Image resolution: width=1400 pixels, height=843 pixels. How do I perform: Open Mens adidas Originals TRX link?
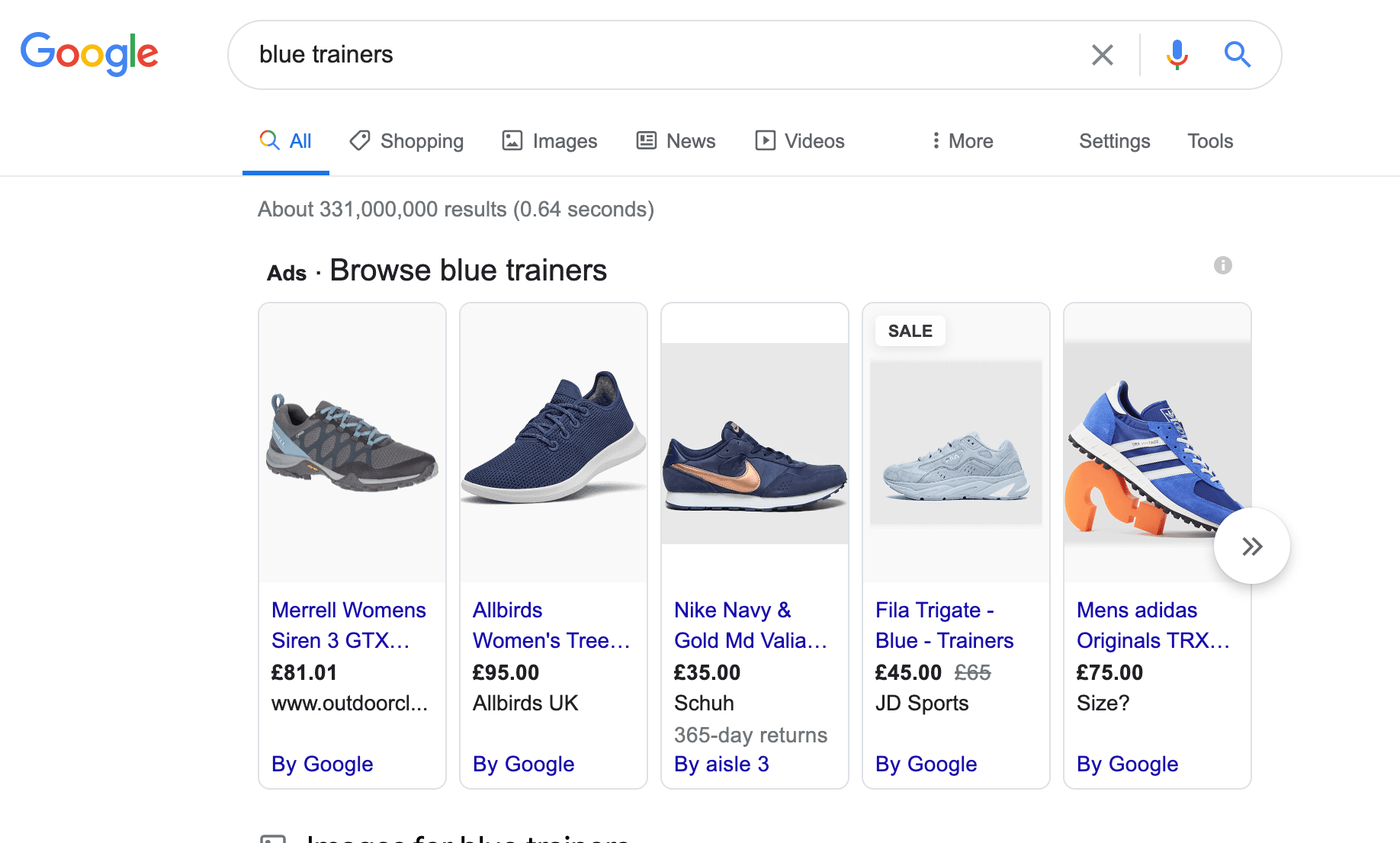pos(1153,625)
